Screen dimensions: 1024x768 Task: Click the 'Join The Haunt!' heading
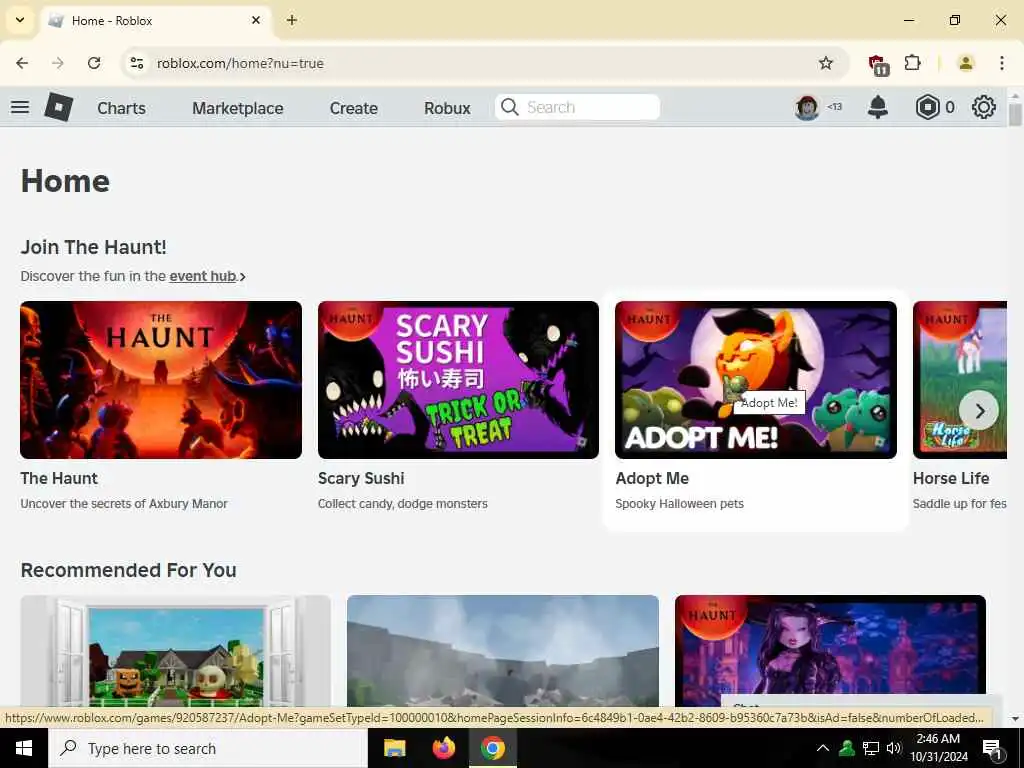[93, 248]
